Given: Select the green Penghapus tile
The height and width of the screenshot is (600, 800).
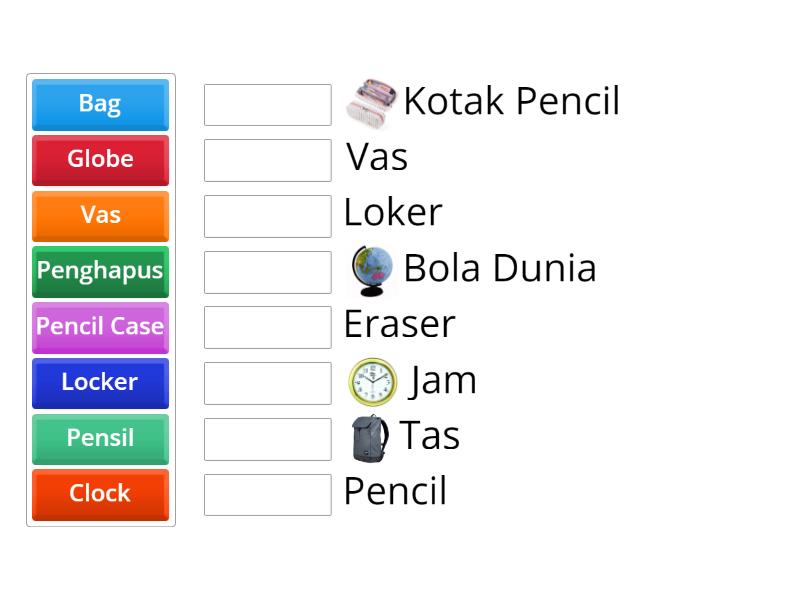Looking at the screenshot, I should tap(100, 272).
